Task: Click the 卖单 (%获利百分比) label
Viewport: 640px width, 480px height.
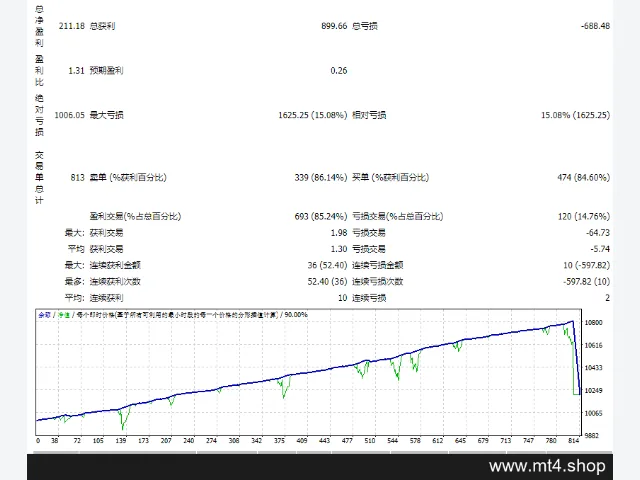Action: point(128,178)
